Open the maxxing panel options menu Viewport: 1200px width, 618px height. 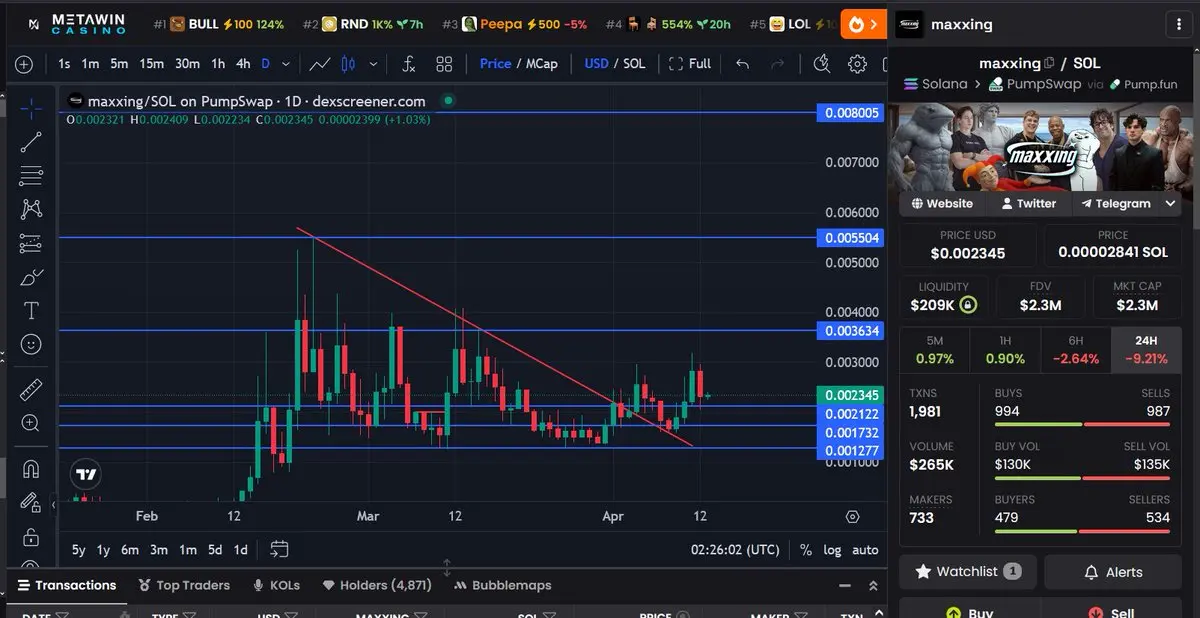click(x=1181, y=23)
